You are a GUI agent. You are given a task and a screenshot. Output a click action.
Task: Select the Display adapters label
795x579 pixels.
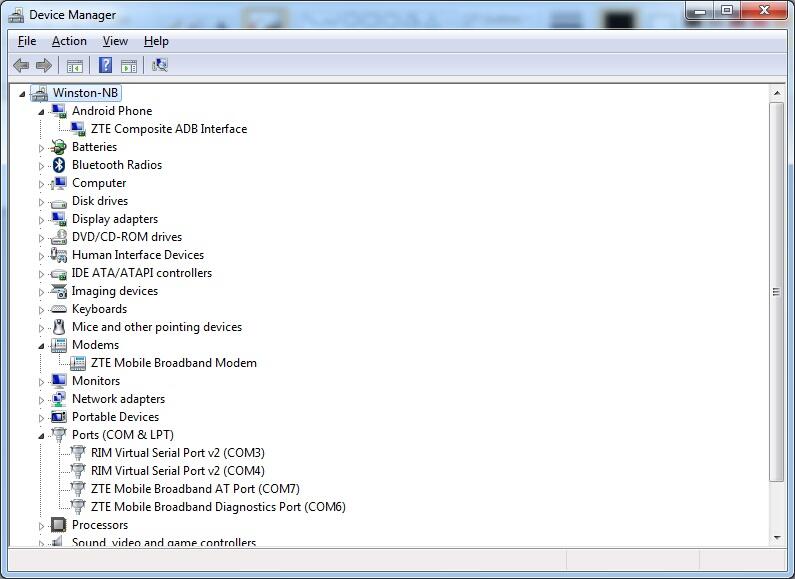(x=115, y=219)
